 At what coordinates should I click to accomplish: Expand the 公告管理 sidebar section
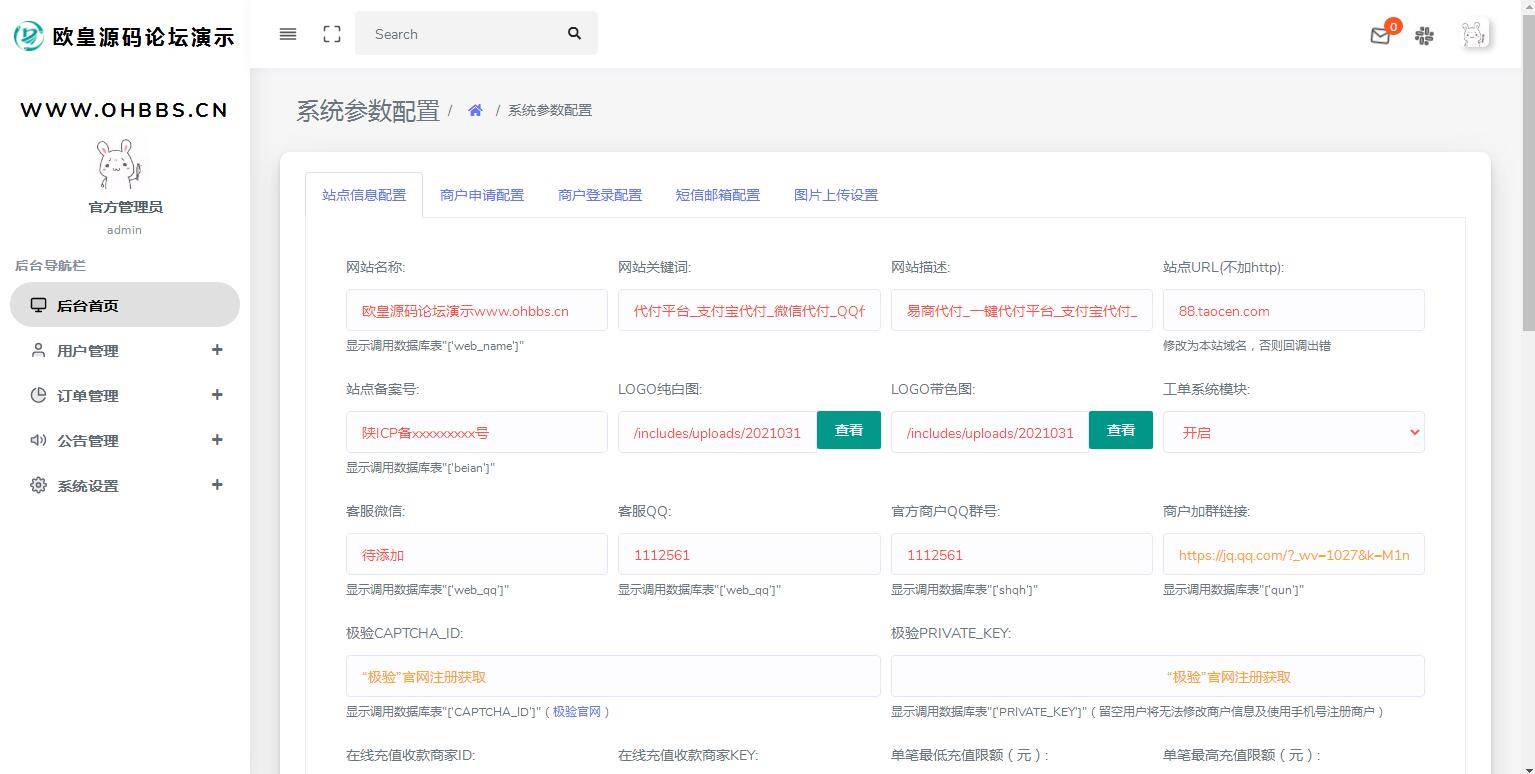pos(216,440)
